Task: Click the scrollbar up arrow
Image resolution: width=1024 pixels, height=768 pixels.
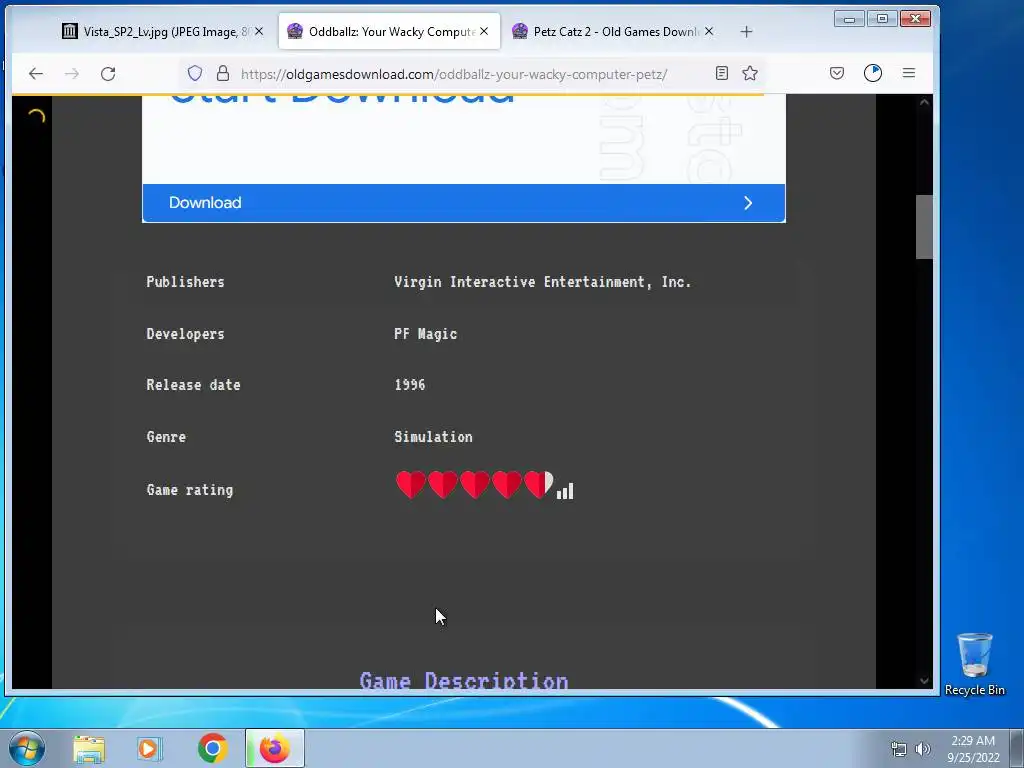Action: click(923, 103)
